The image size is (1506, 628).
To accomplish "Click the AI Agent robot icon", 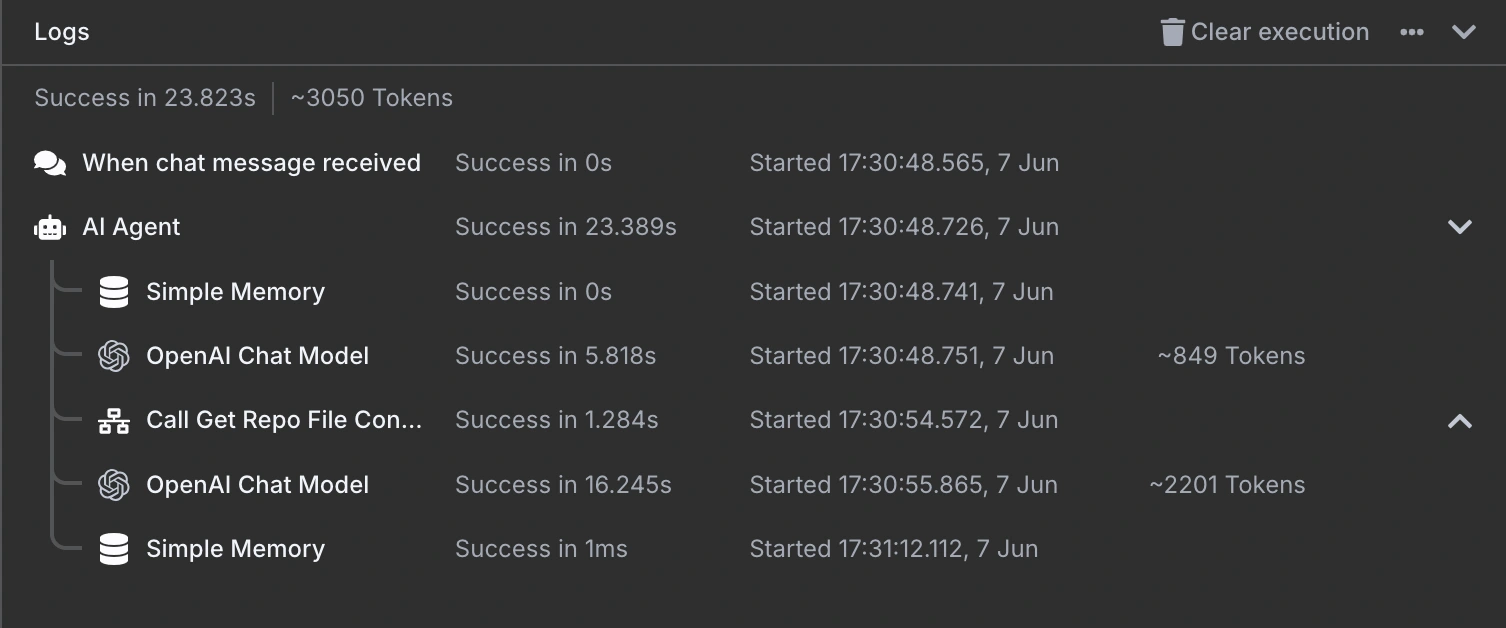I will coord(50,227).
